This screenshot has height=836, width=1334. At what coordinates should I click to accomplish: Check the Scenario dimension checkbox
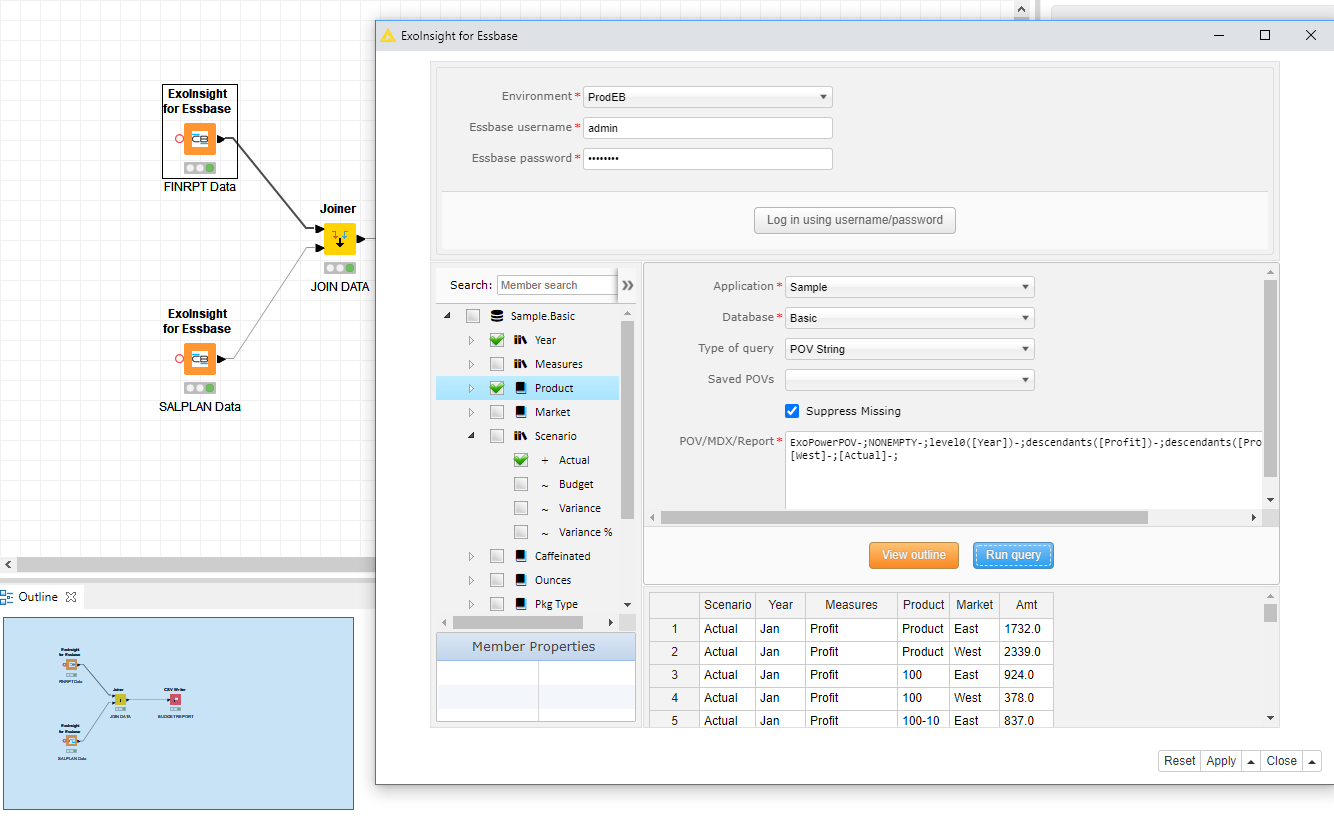[x=497, y=436]
